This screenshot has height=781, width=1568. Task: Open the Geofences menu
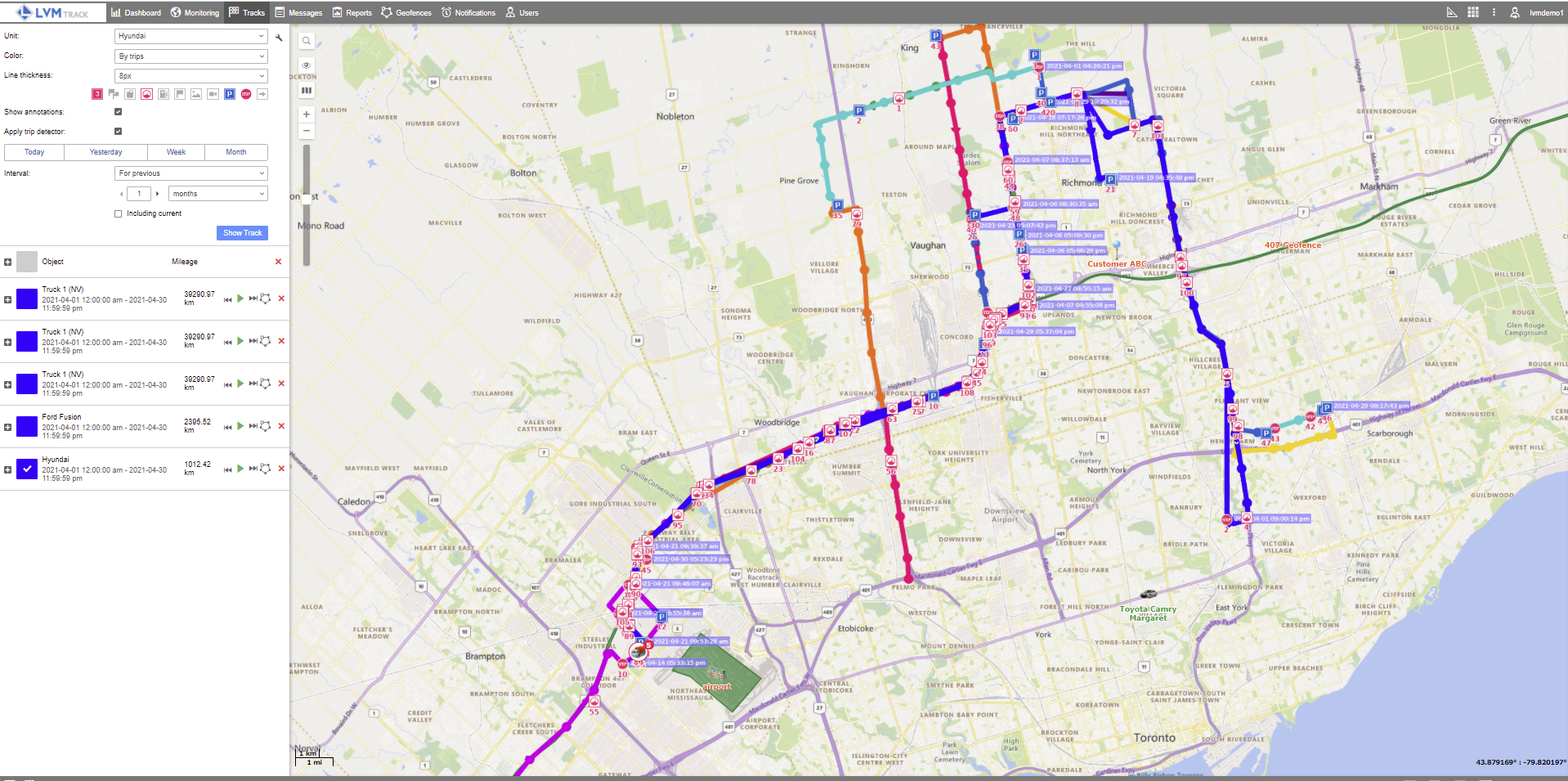pyautogui.click(x=406, y=12)
